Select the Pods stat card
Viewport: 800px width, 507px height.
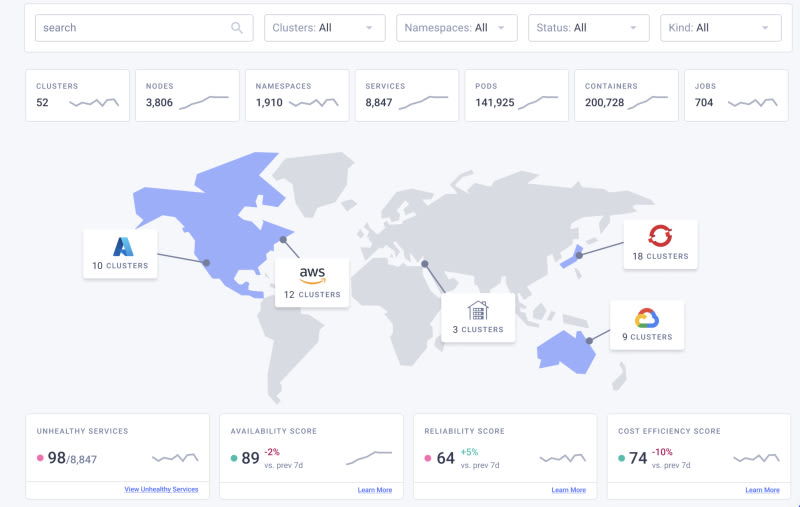(x=516, y=95)
